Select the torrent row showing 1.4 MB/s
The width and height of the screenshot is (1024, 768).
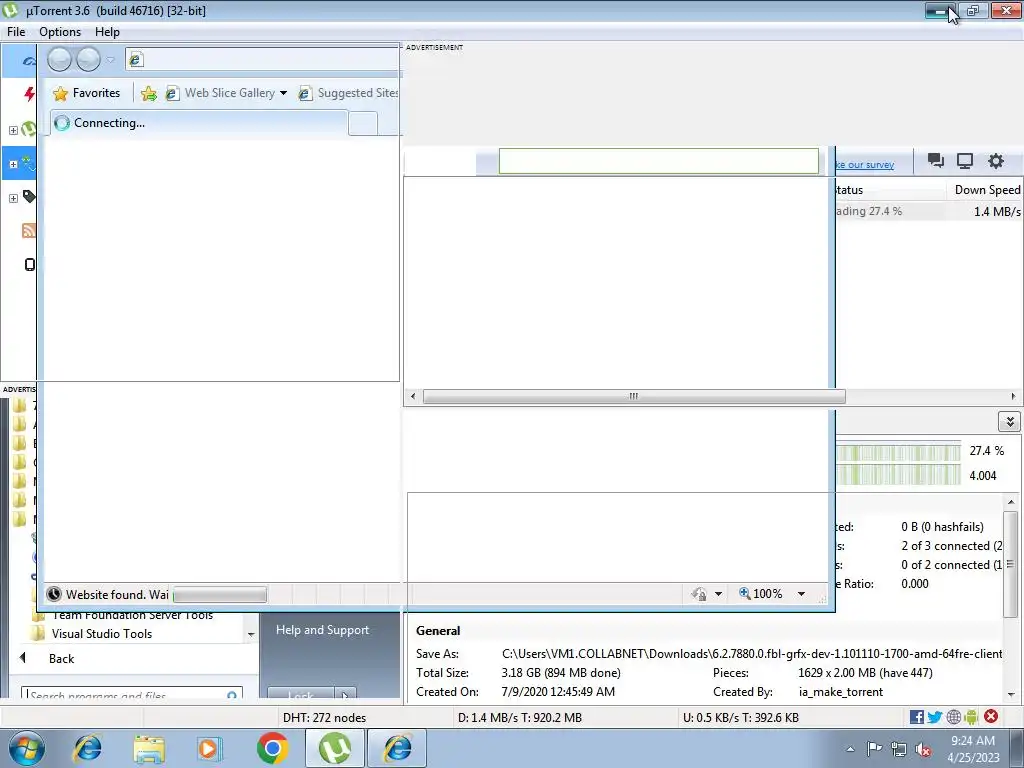[929, 211]
